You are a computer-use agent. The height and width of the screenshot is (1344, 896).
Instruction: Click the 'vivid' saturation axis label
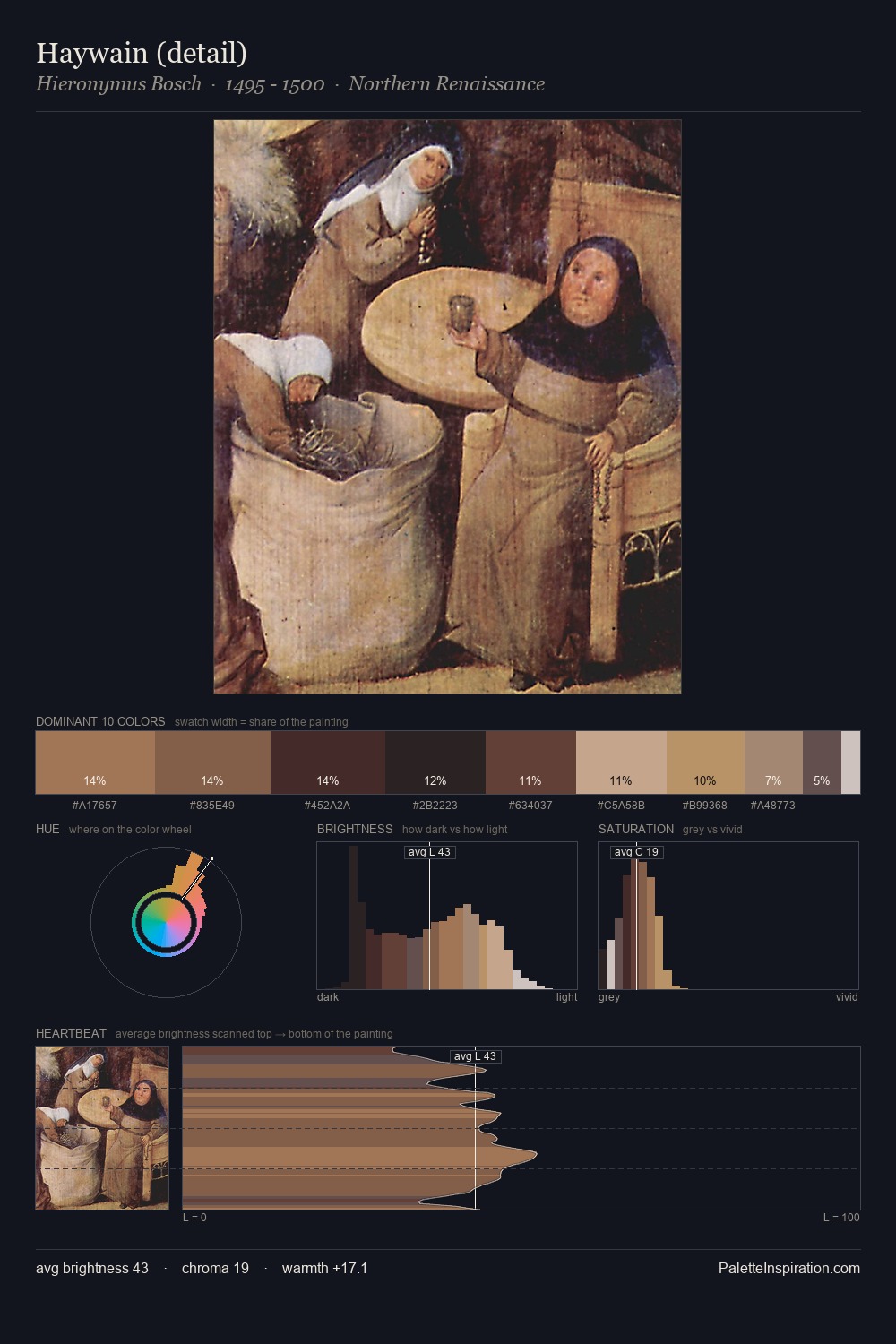click(x=847, y=996)
